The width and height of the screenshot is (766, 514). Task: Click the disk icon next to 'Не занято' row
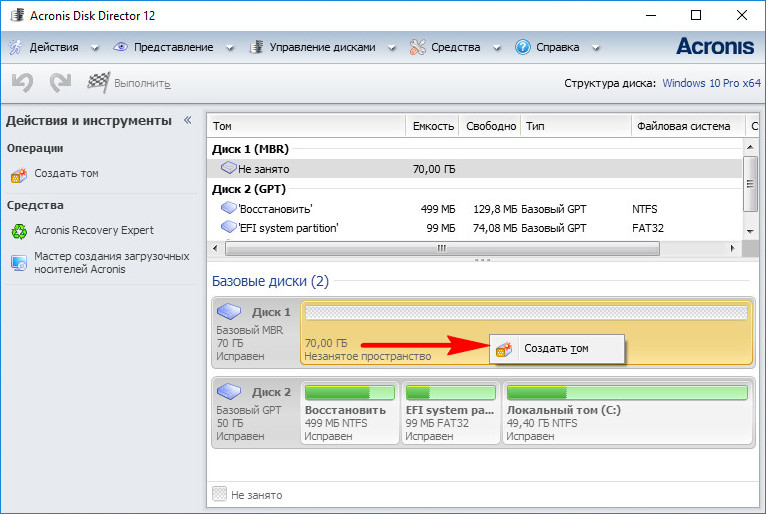228,168
